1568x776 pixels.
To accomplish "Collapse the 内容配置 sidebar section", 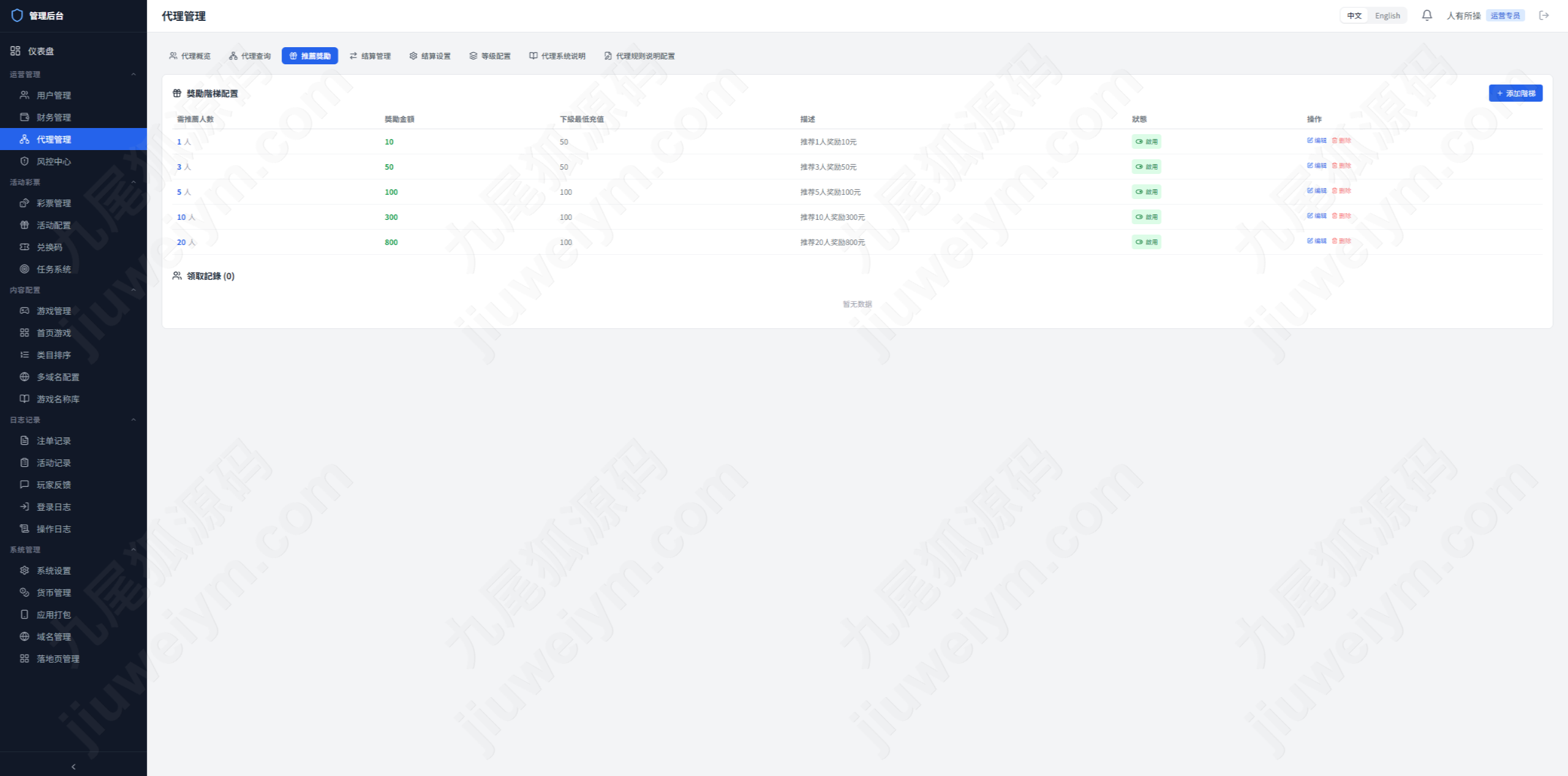I will click(x=134, y=290).
